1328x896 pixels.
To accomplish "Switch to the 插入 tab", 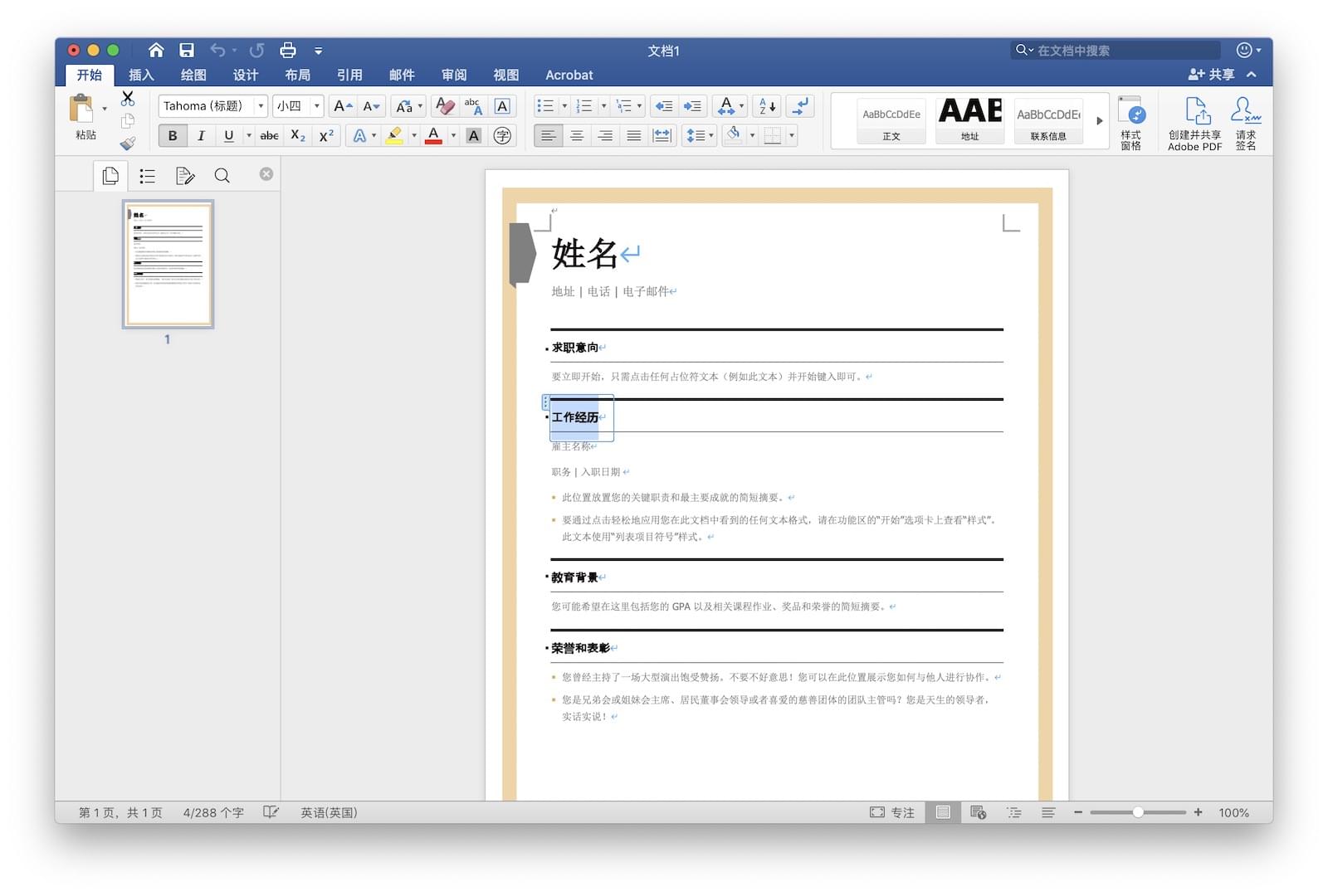I will (x=141, y=75).
